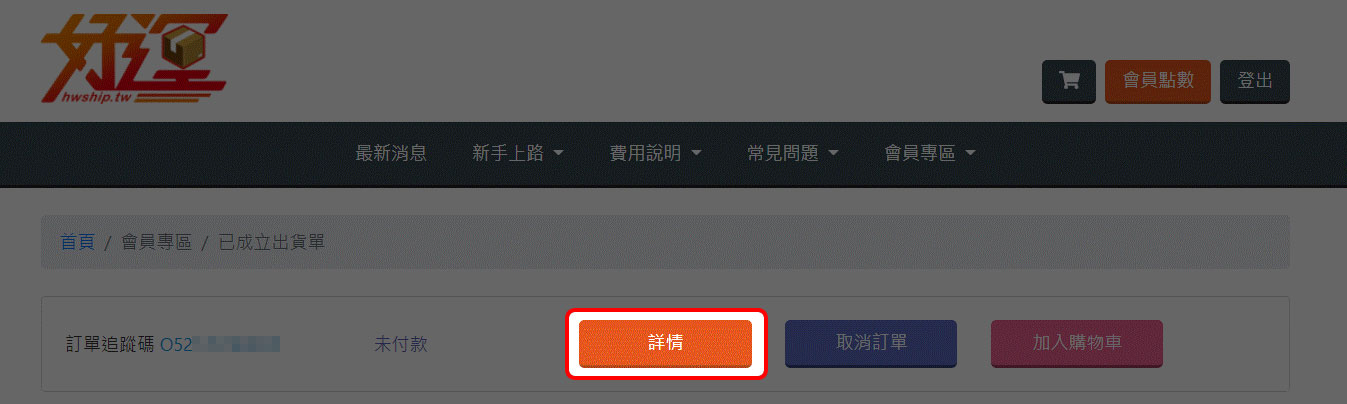Add order using 加入購物車 button
This screenshot has width=1347, height=404.
[x=1077, y=343]
